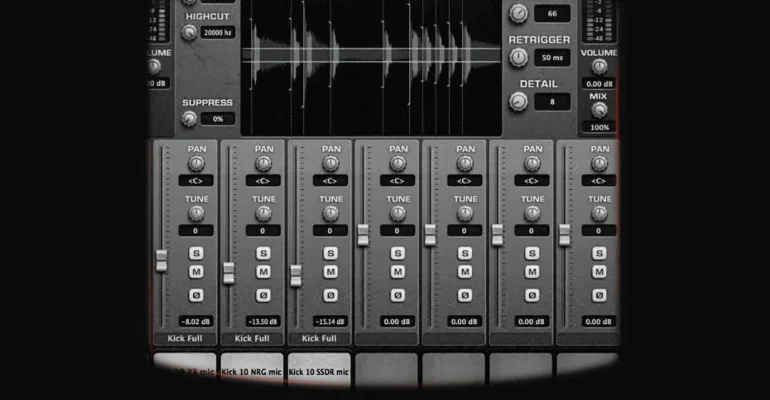This screenshot has height=400, width=770.
Task: Solo the first Kick Full channel
Action: 196,253
